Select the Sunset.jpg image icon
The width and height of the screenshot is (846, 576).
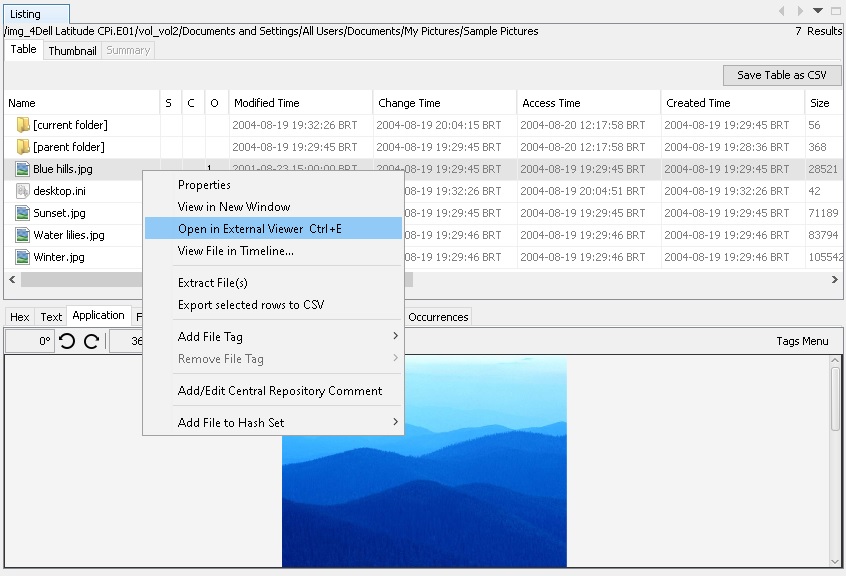(23, 213)
